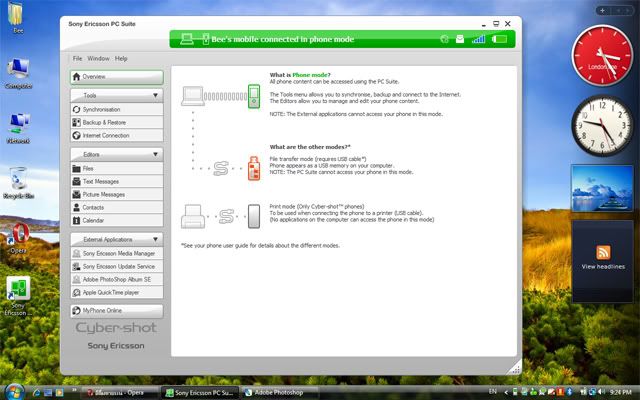Image resolution: width=640 pixels, height=400 pixels.
Task: Select the Network desktop icon
Action: pyautogui.click(x=18, y=129)
